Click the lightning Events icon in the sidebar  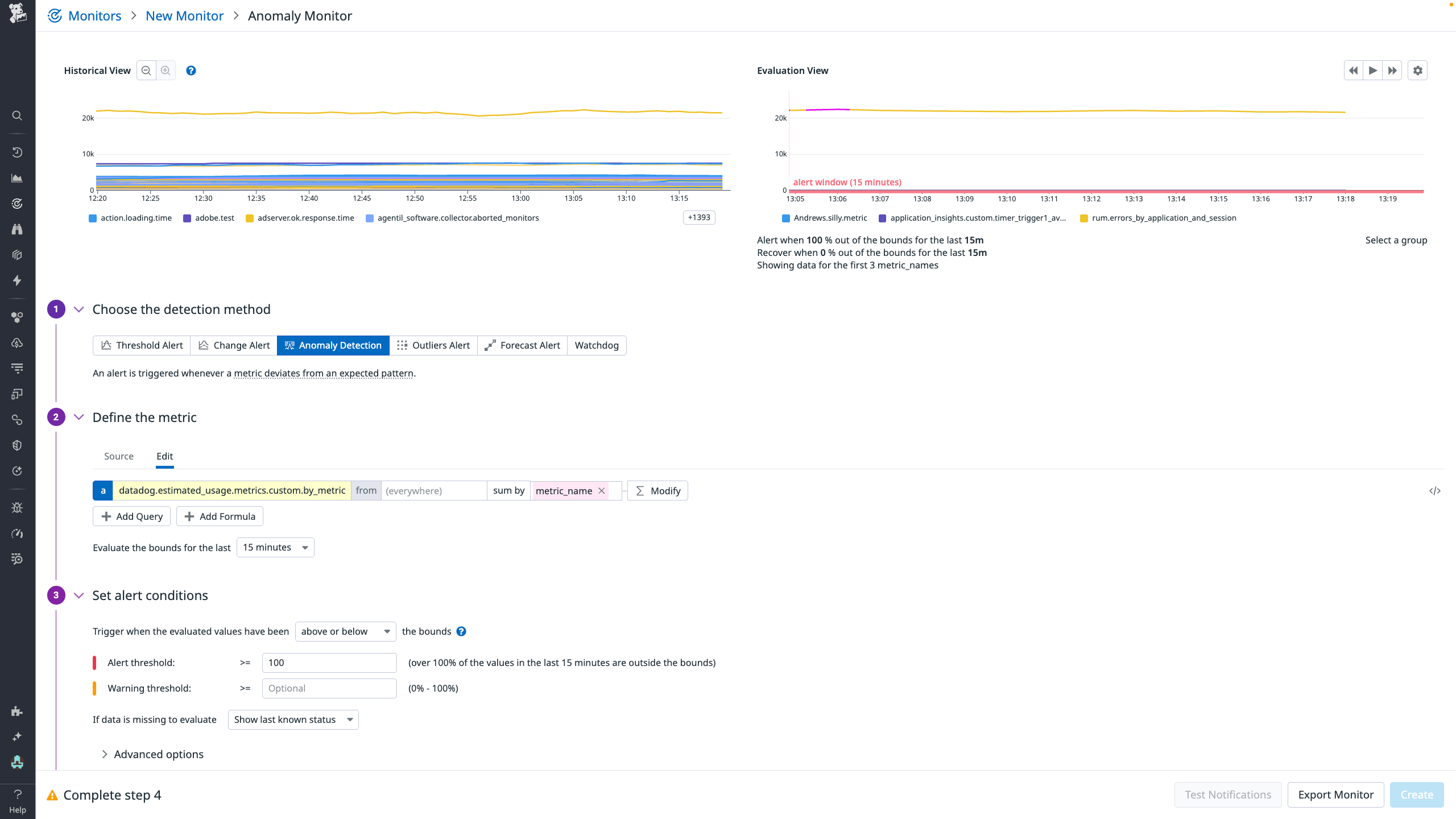tap(16, 280)
